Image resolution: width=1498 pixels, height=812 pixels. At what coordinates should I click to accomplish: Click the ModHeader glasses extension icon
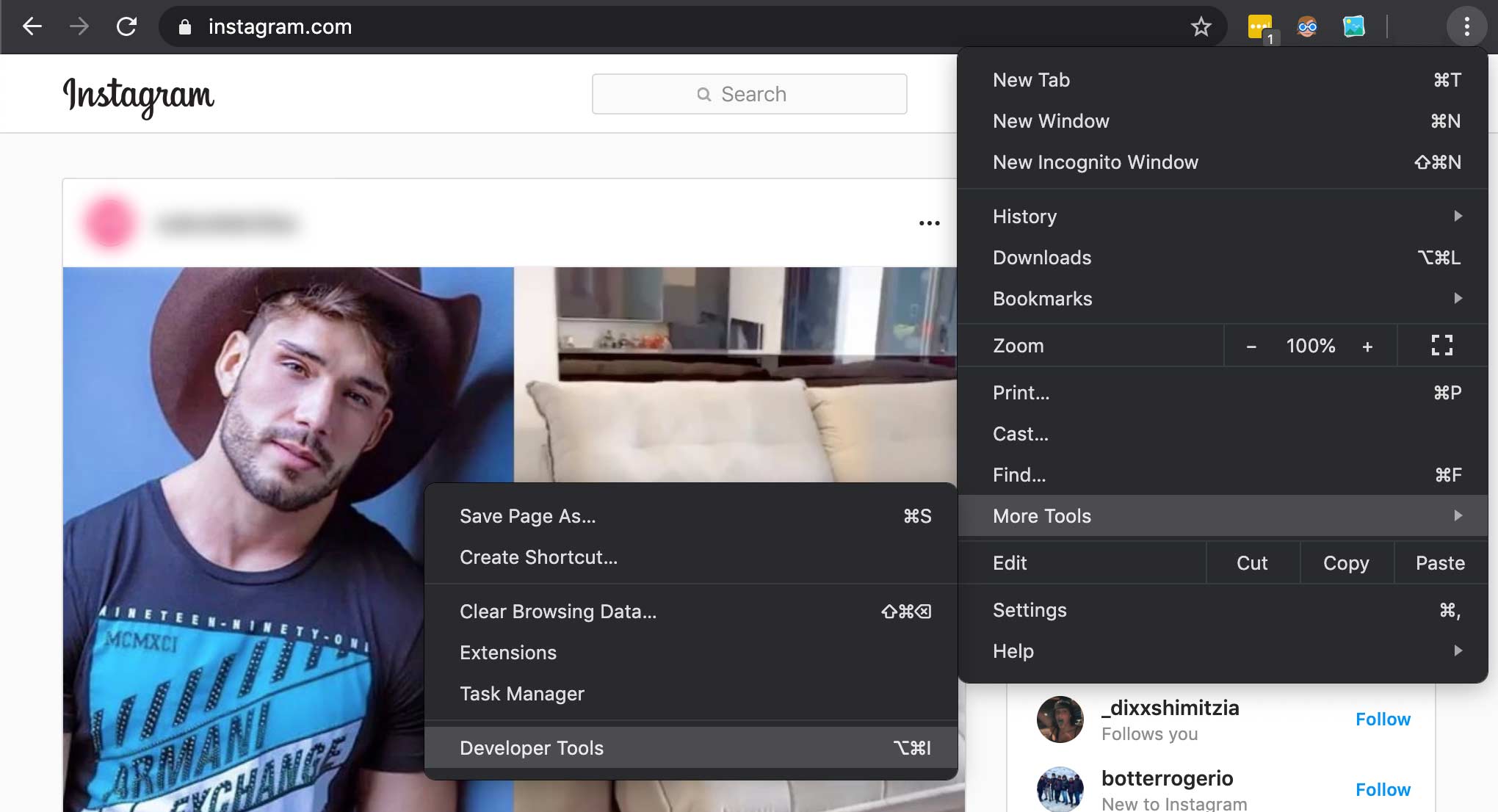tap(1307, 26)
